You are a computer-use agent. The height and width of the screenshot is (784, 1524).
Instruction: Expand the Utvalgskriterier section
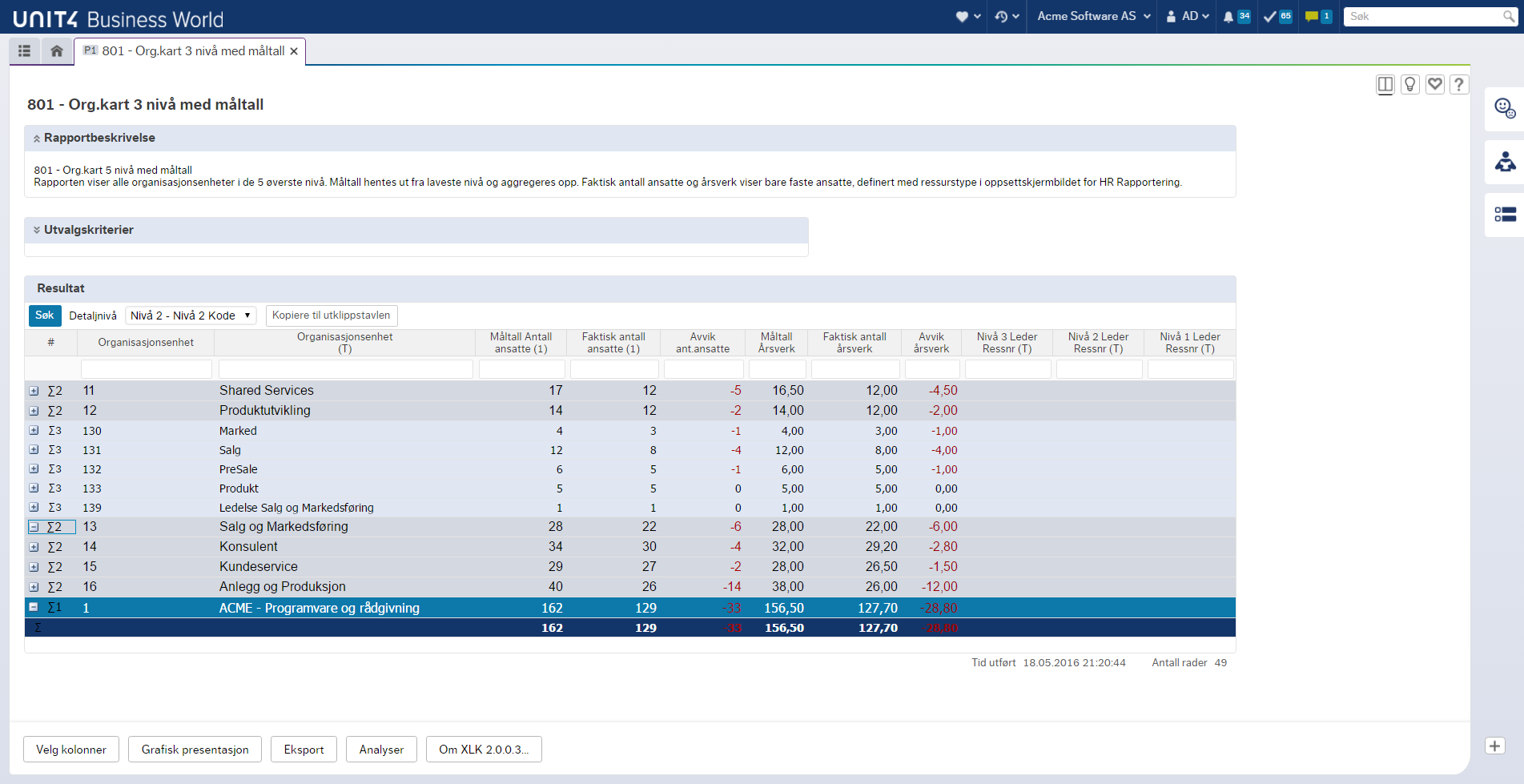click(x=37, y=230)
